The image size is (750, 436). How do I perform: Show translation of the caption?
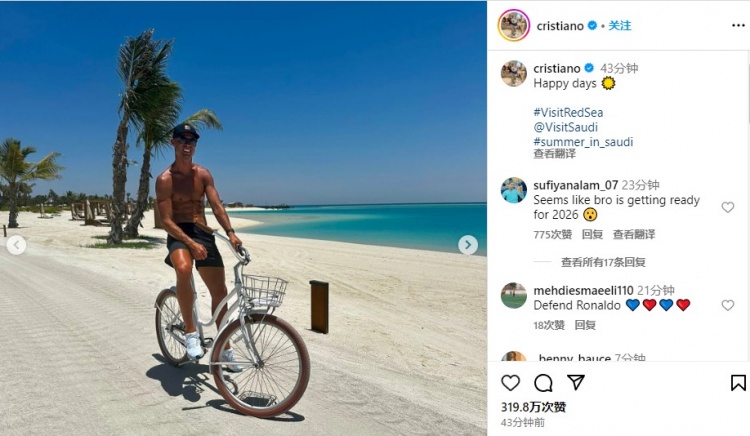click(554, 154)
